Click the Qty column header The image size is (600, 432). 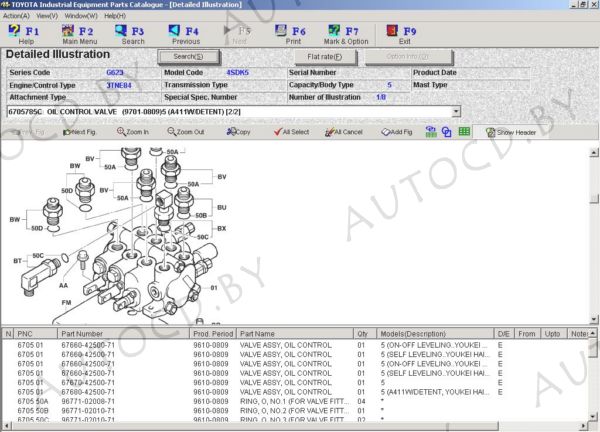pos(365,334)
